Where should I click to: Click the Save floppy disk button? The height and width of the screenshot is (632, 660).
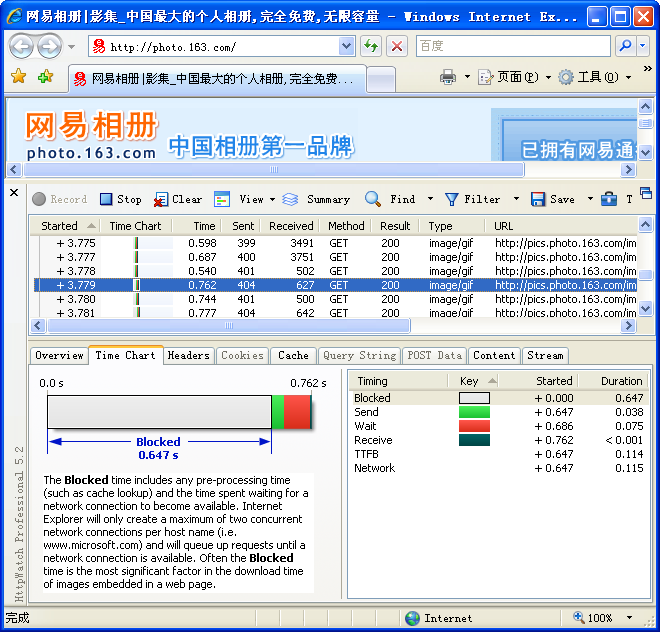click(x=553, y=199)
